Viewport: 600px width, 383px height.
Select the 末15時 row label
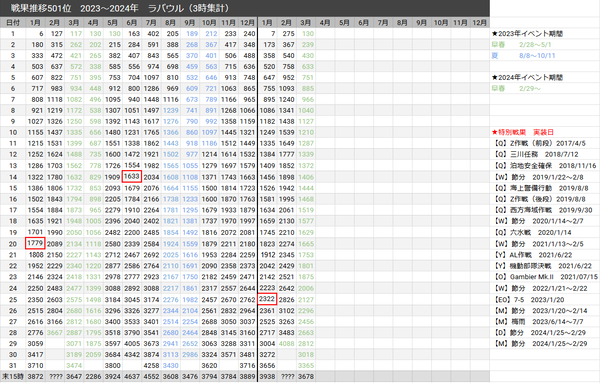tap(13, 376)
